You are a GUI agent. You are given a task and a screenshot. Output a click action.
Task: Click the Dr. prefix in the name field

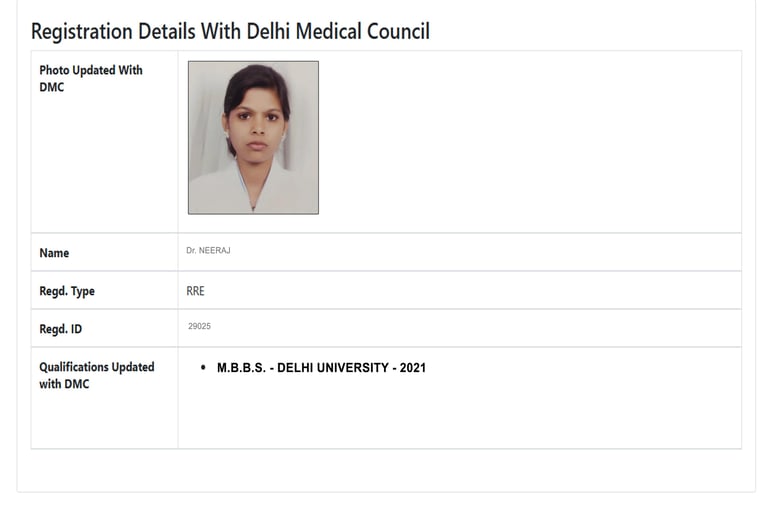(x=191, y=250)
